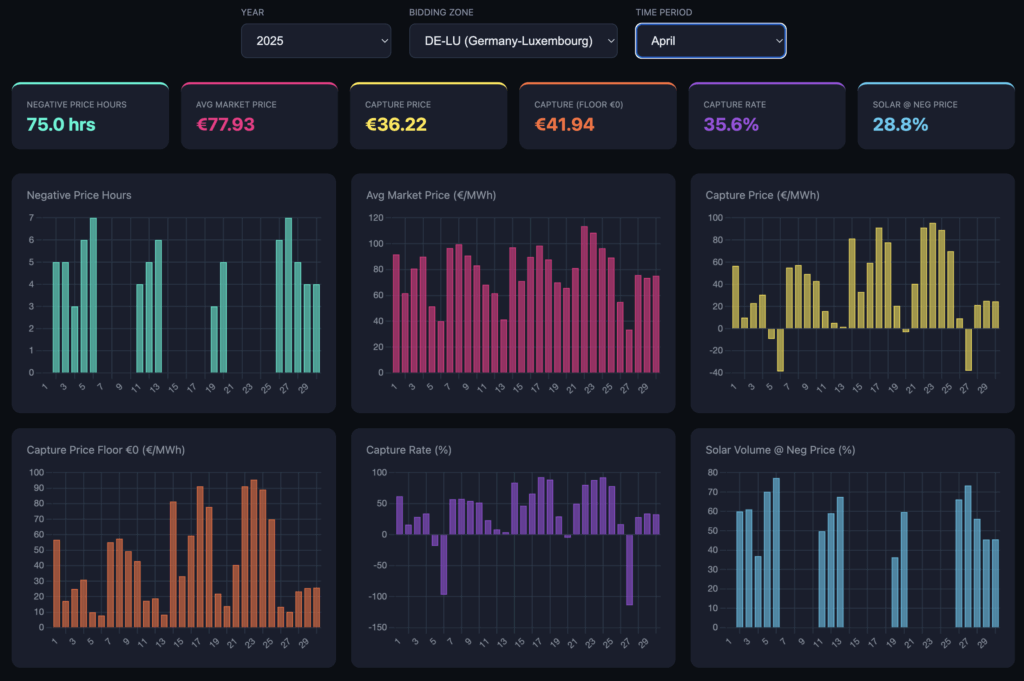Screen dimensions: 1024x681
Task: Click the day 27 tallest bar in Solar Volume chart
Action: click(x=968, y=557)
